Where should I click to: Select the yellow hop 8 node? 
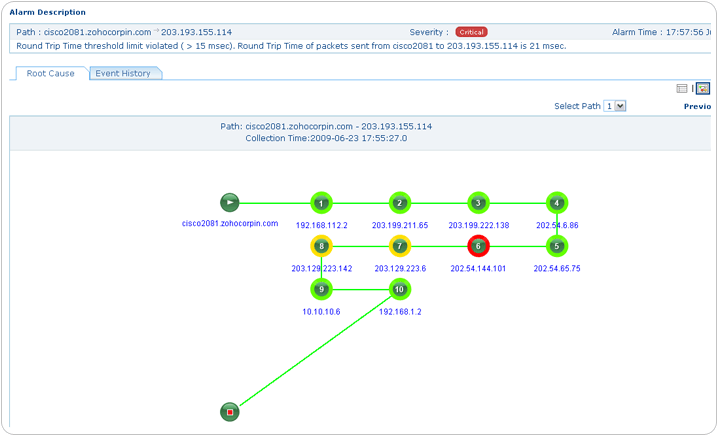click(x=320, y=246)
